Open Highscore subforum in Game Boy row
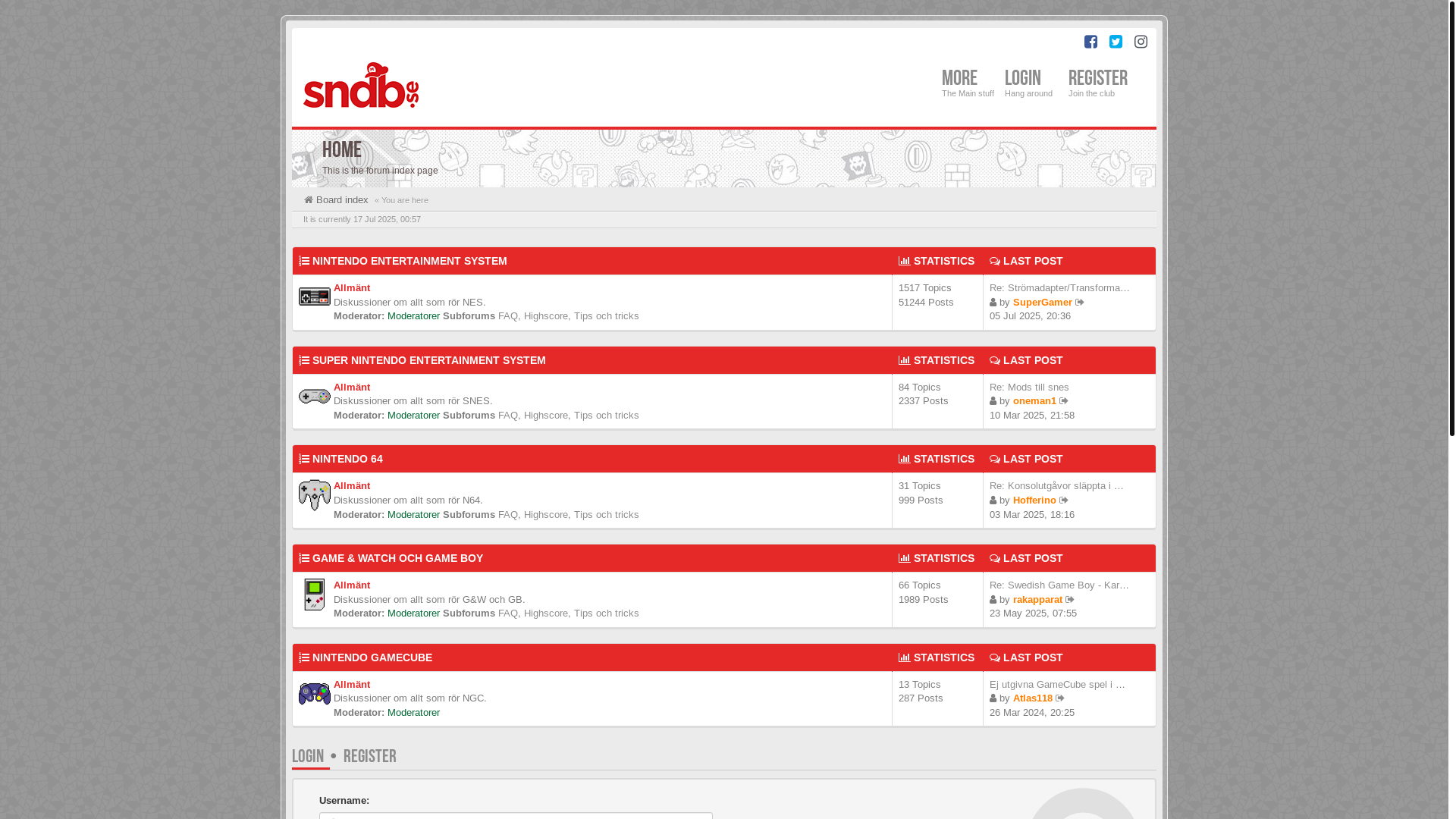The width and height of the screenshot is (1456, 819). 546,613
